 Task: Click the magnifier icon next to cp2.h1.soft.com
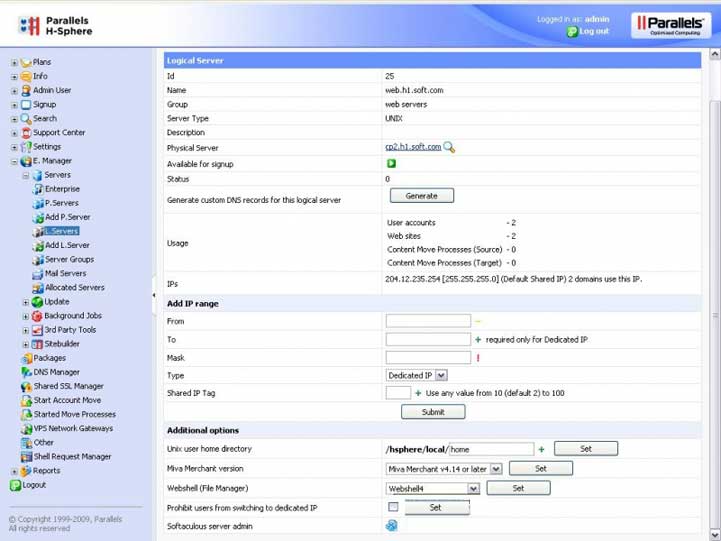click(x=449, y=147)
